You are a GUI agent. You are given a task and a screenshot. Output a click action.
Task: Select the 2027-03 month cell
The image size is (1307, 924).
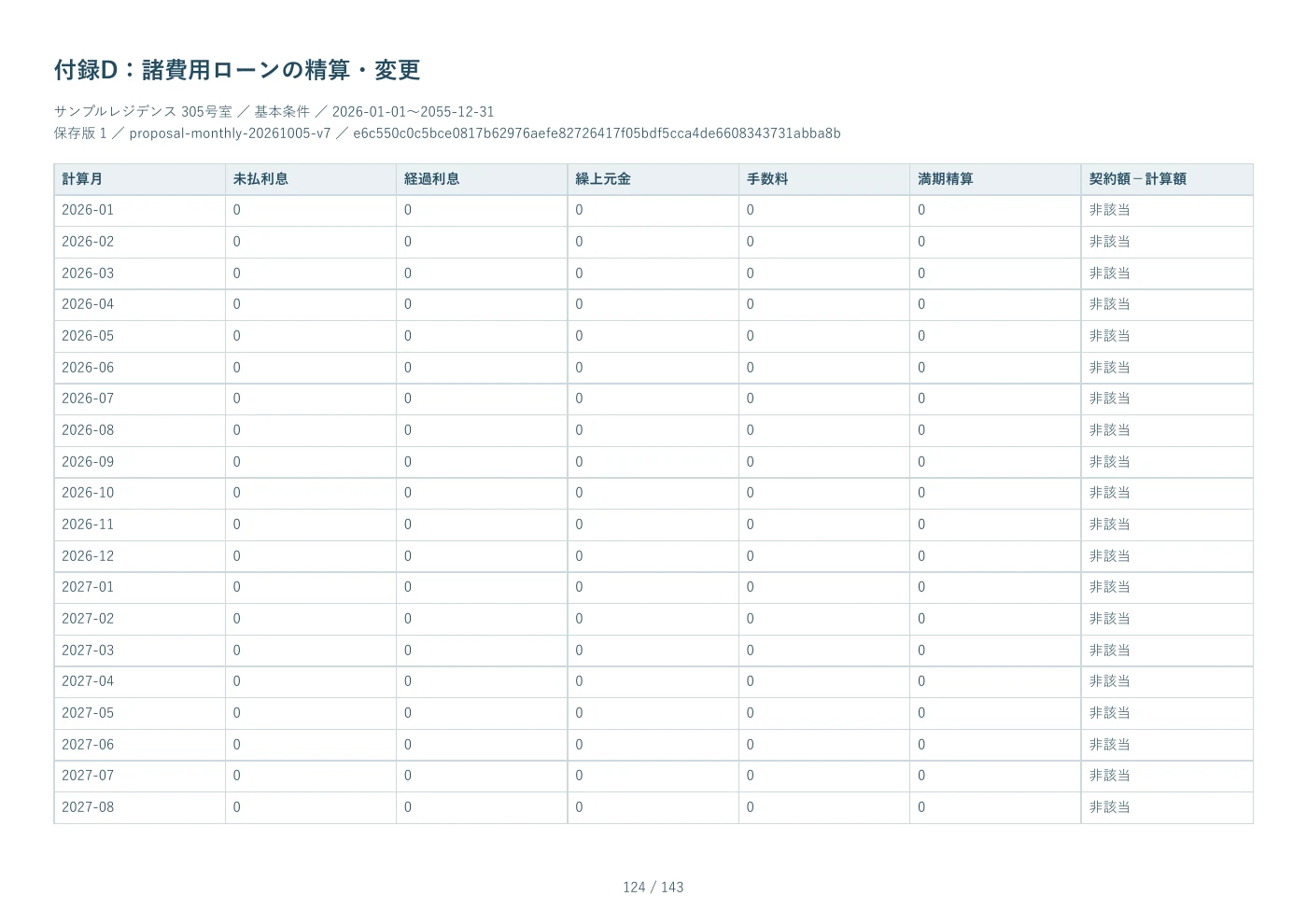pos(139,651)
